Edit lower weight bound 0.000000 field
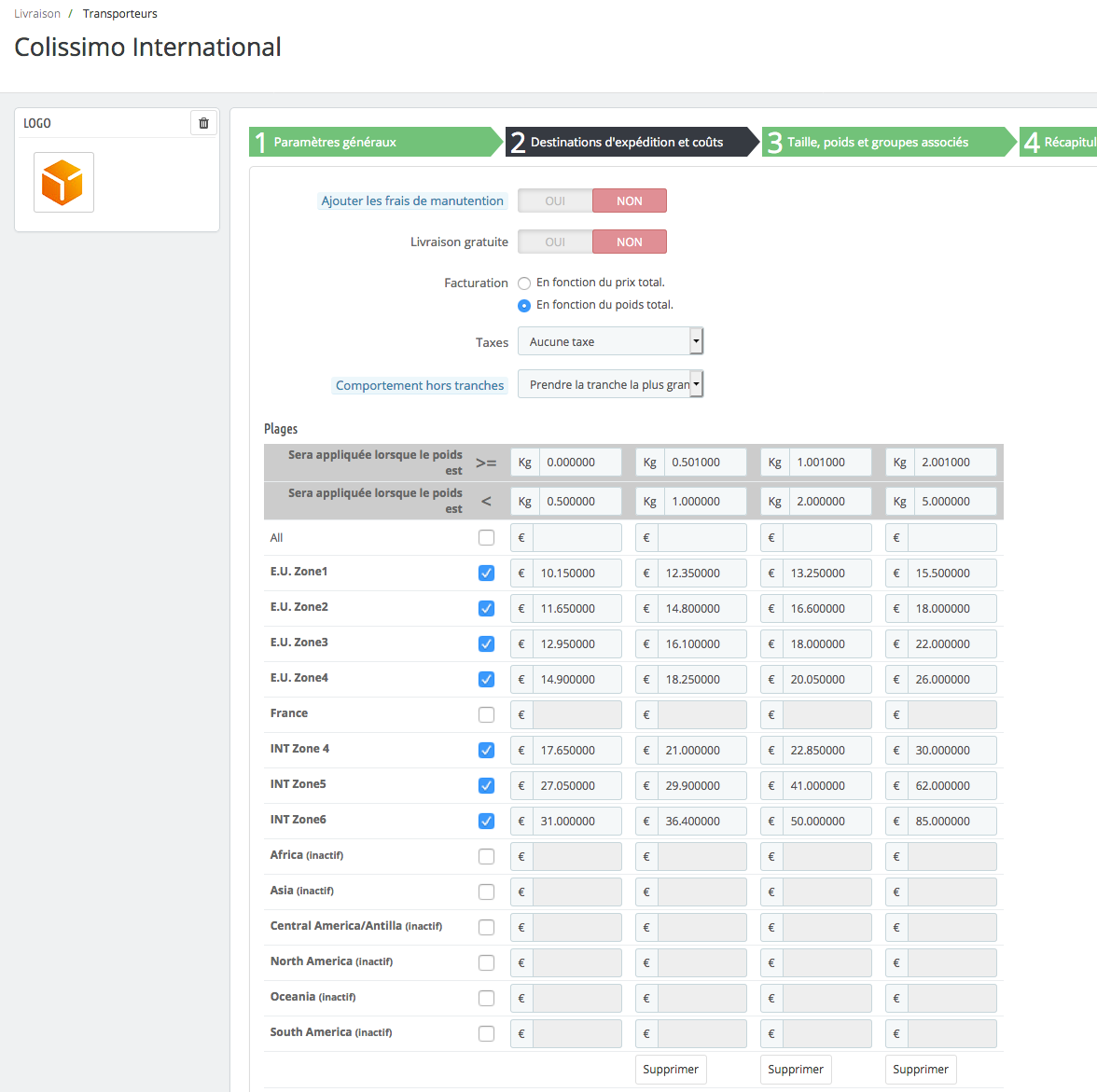1097x1092 pixels. pos(580,463)
